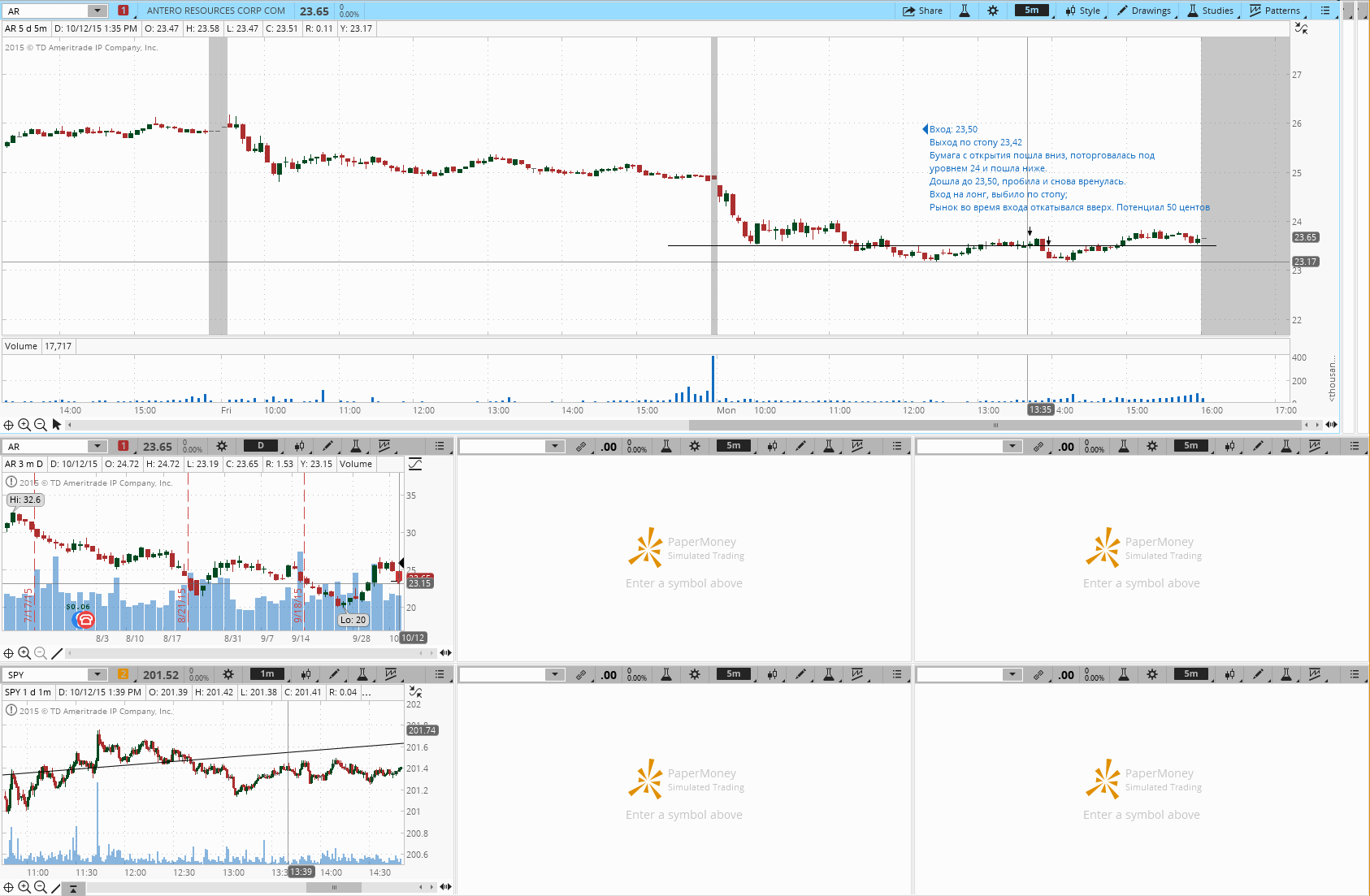
Task: Change 5m timeframe in middle-center empty chart
Action: [734, 445]
